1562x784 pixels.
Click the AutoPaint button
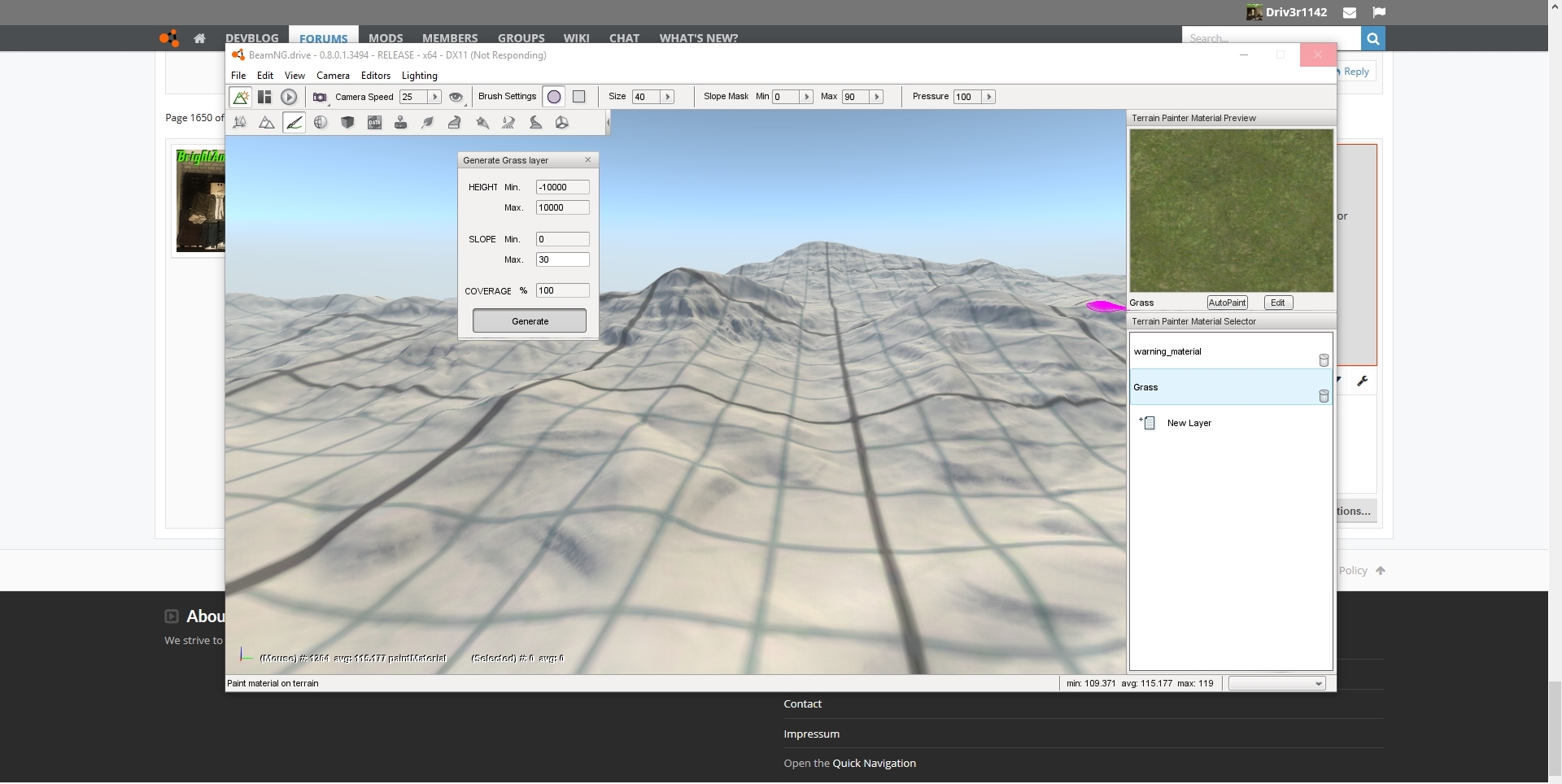click(1227, 303)
